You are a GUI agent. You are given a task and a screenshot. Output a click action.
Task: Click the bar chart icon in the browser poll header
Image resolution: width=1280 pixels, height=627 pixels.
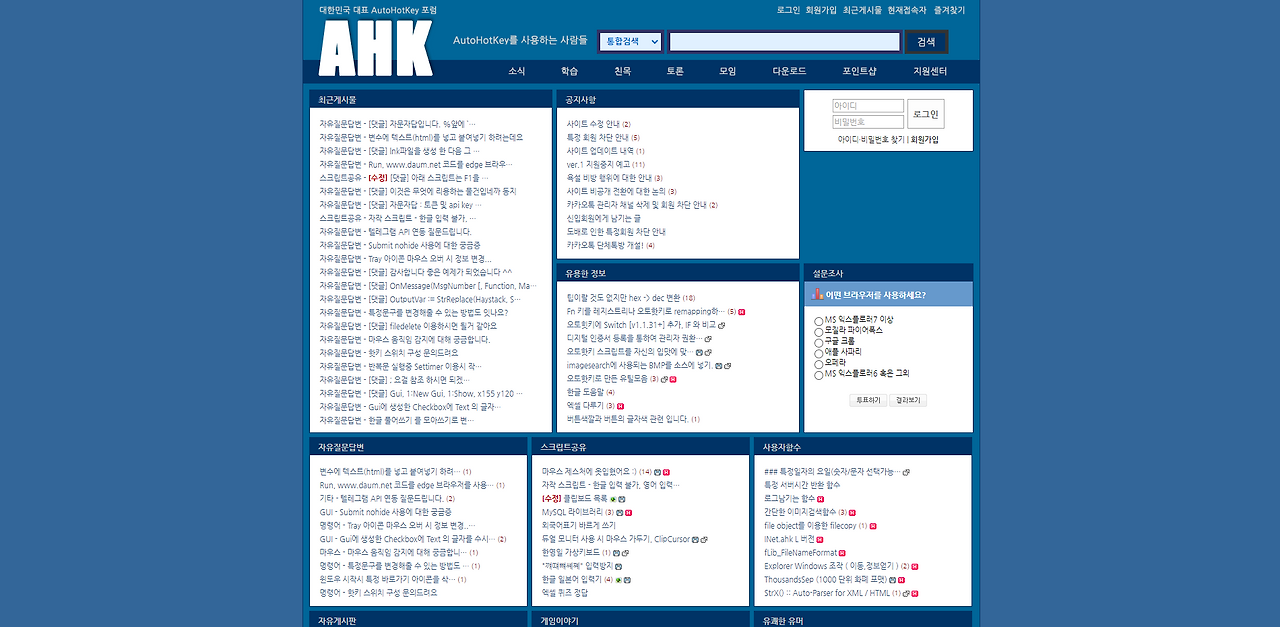[x=817, y=294]
